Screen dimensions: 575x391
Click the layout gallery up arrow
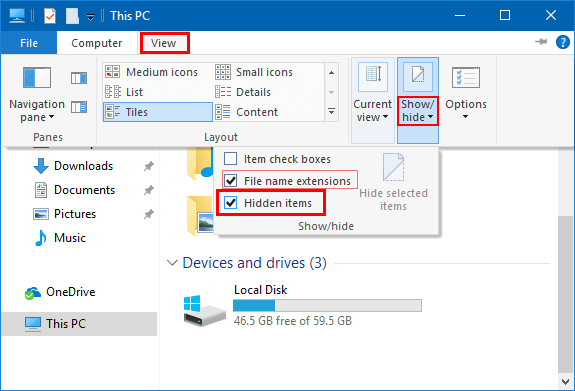pyautogui.click(x=332, y=73)
